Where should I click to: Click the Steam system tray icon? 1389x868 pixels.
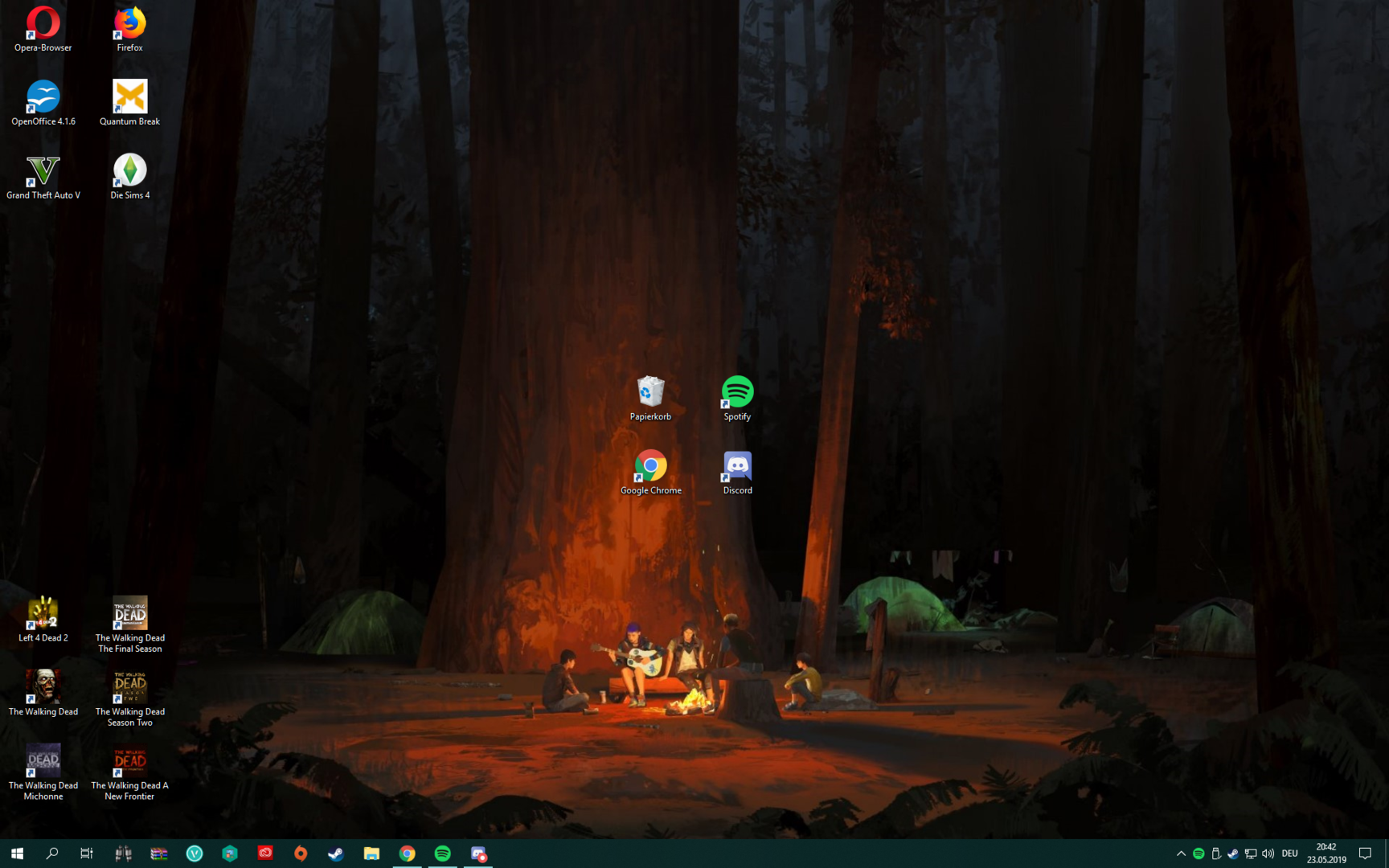click(1233, 854)
